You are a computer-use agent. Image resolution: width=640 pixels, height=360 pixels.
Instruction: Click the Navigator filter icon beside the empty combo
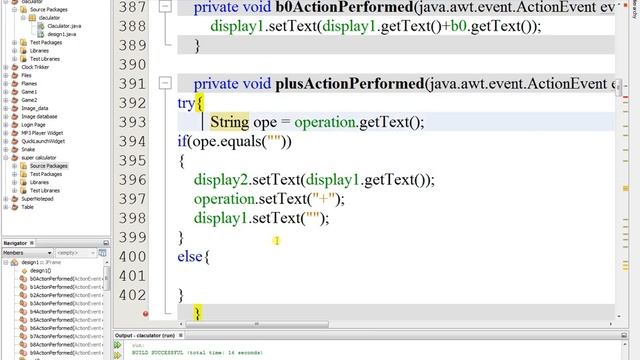(x=102, y=253)
